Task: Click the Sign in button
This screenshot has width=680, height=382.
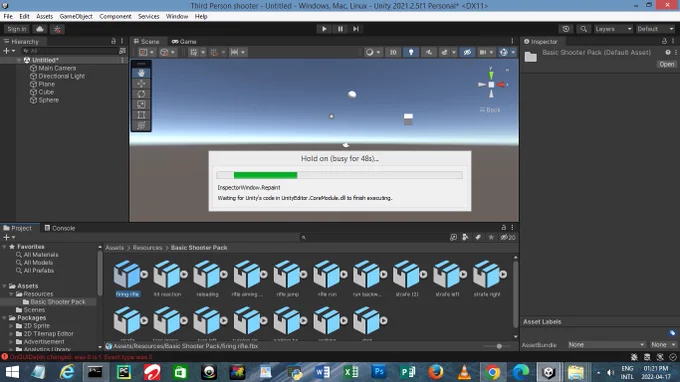Action: (17, 29)
